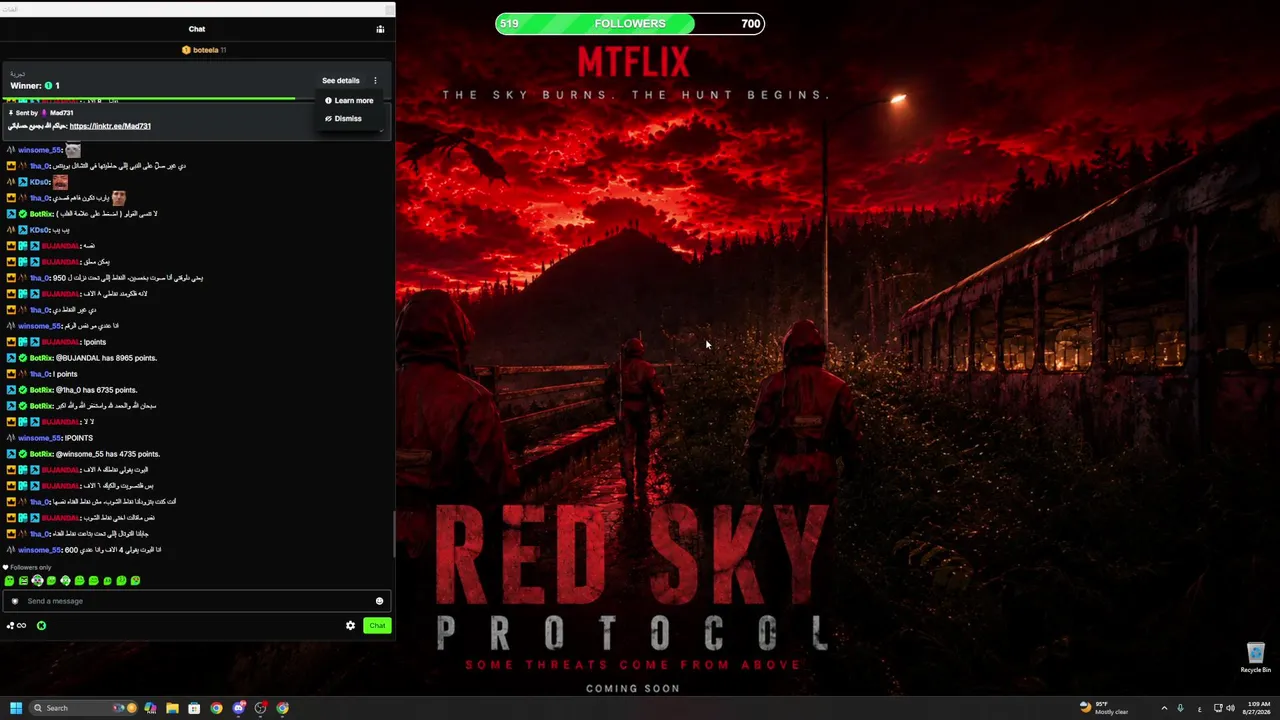The width and height of the screenshot is (1280, 720).
Task: Click the green Kick K icon
Action: 41,626
